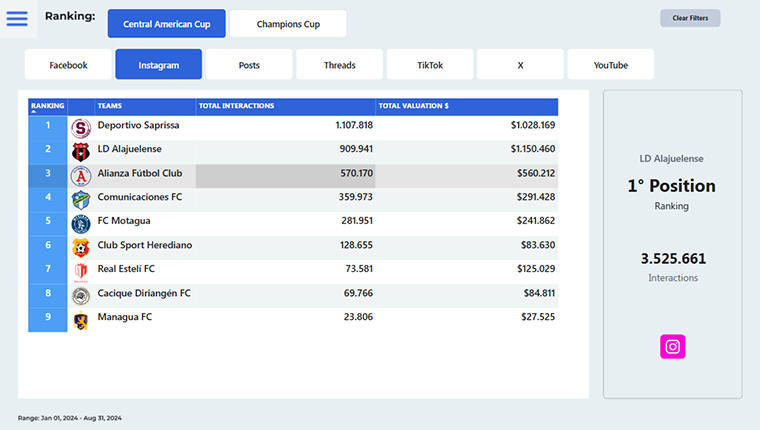
Task: Open the hamburger menu
Action: click(17, 18)
